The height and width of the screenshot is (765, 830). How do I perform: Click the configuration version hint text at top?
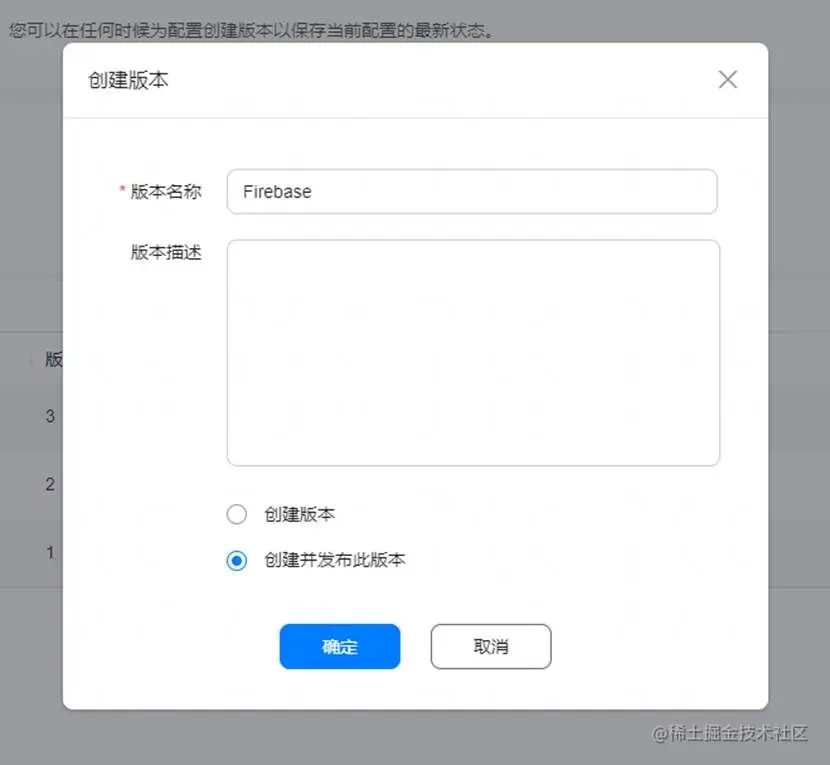[251, 31]
